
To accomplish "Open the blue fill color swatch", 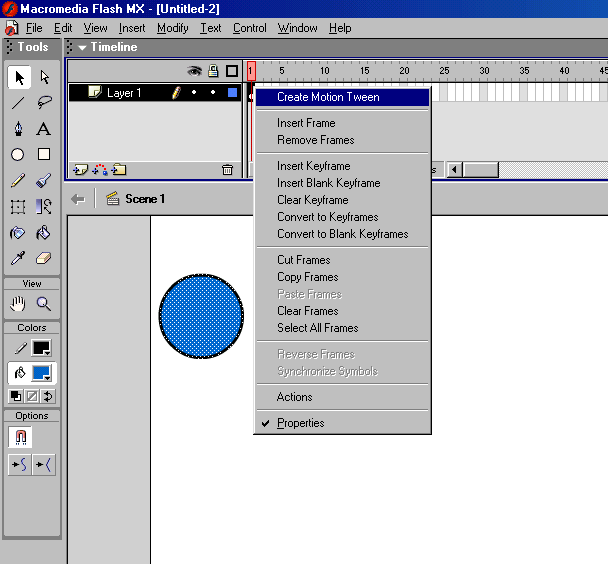I will pyautogui.click(x=43, y=373).
